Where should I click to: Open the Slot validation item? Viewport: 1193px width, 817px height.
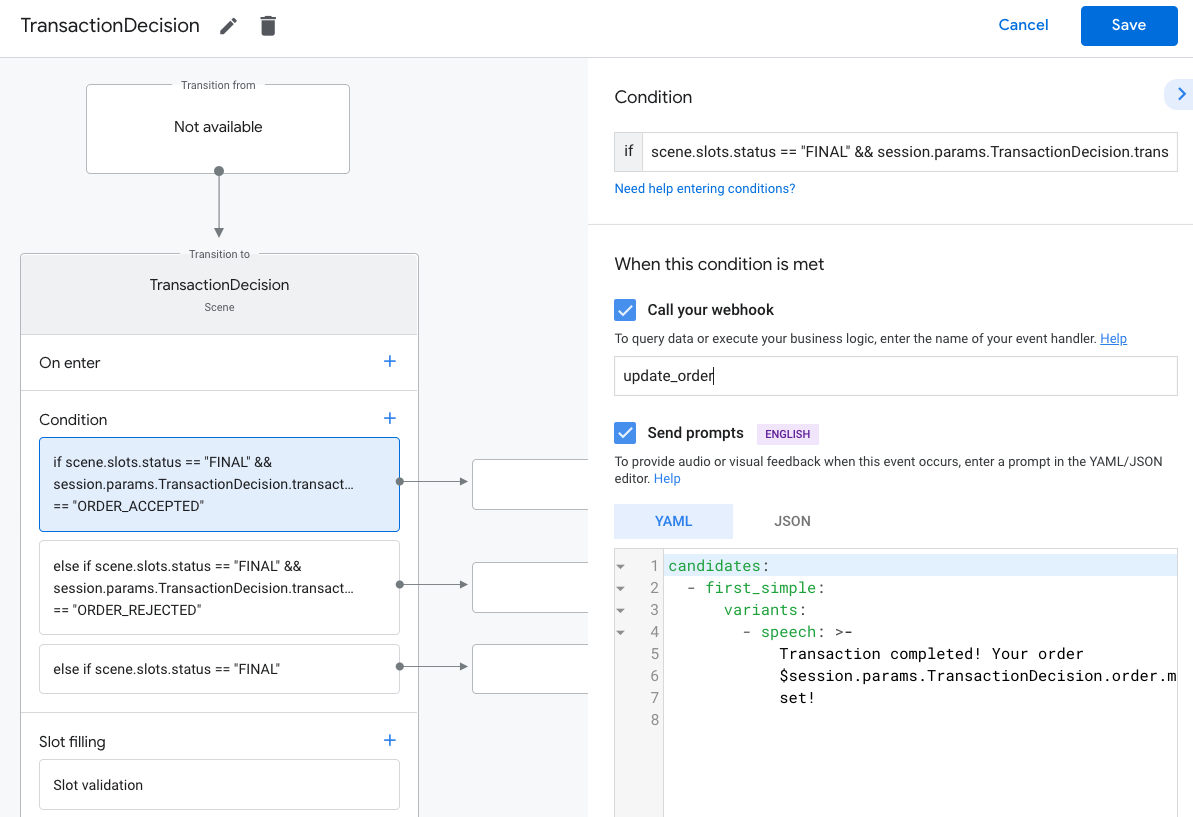click(x=219, y=785)
